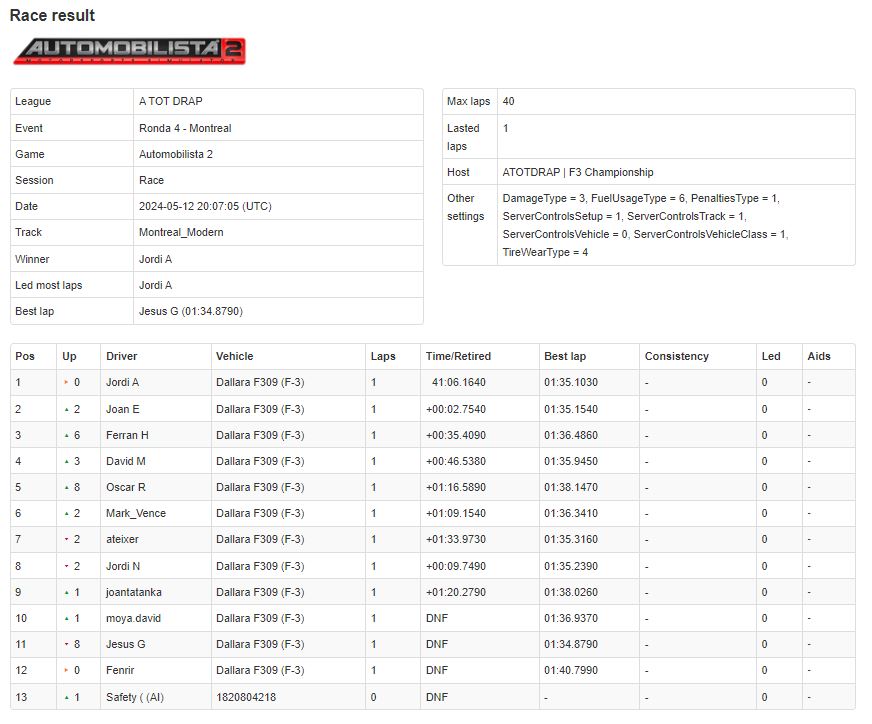Click the green up arrow in Joan E row
Image resolution: width=872 pixels, height=724 pixels.
point(66,409)
